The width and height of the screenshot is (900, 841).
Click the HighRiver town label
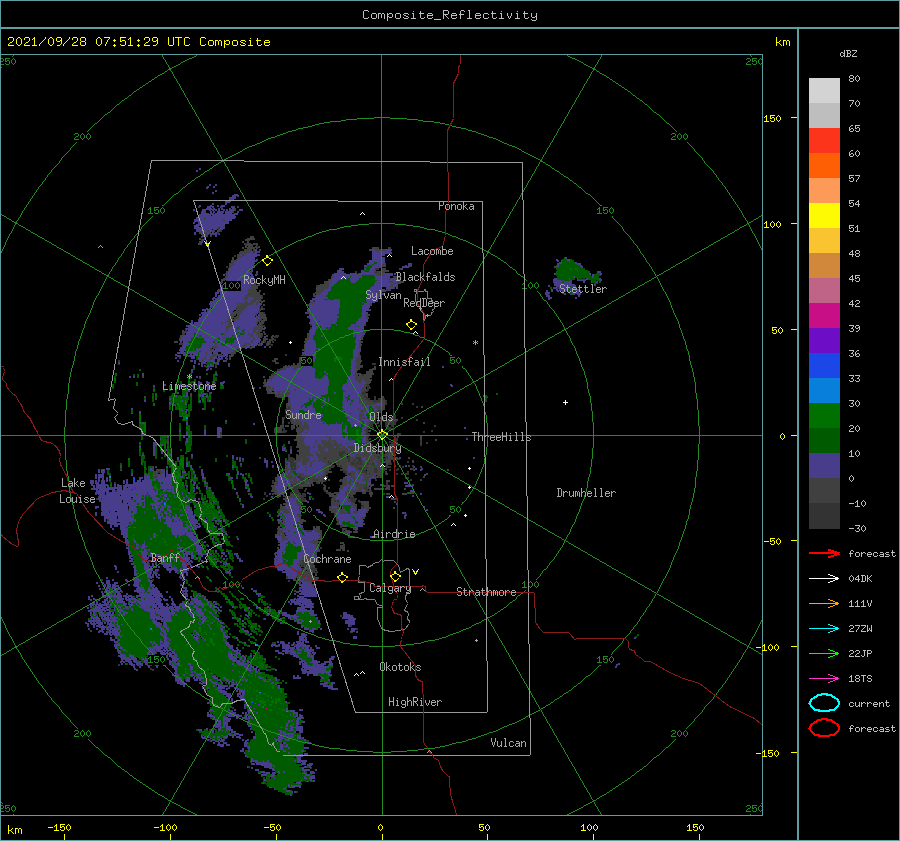(415, 702)
